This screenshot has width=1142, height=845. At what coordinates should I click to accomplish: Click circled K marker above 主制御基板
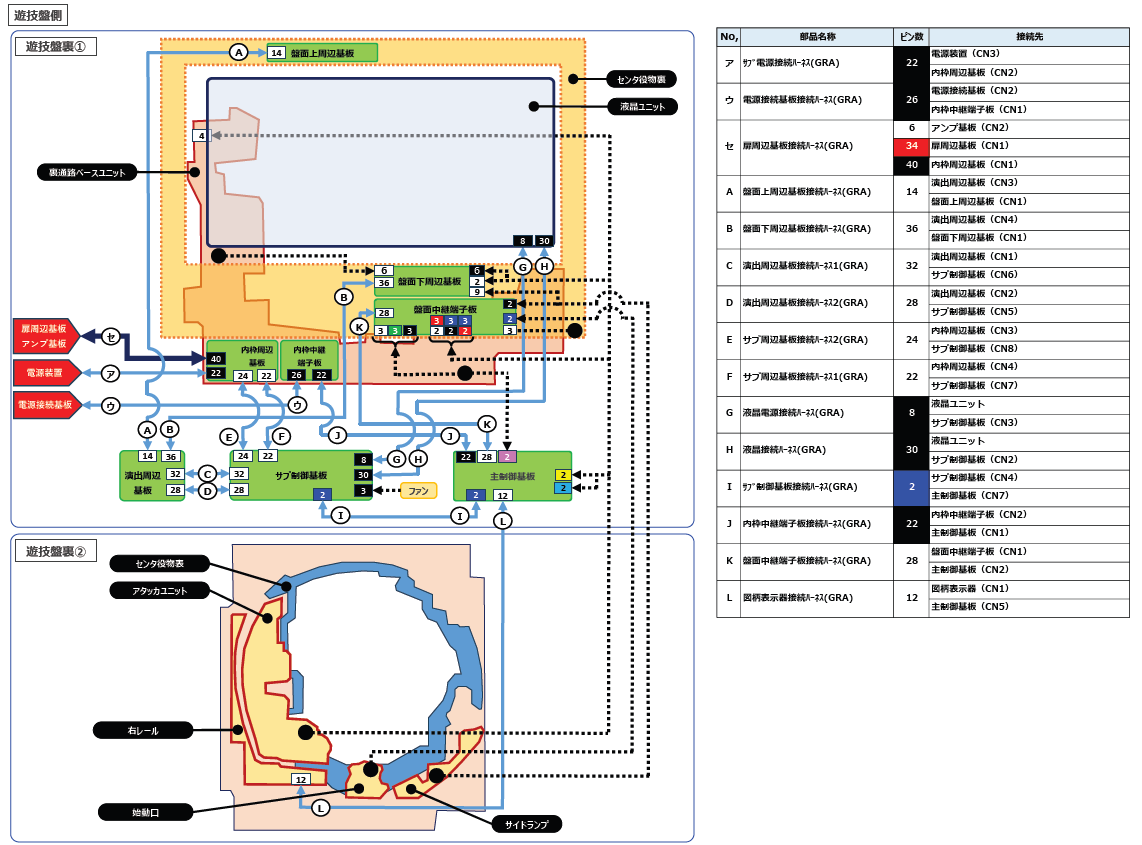pos(487,424)
